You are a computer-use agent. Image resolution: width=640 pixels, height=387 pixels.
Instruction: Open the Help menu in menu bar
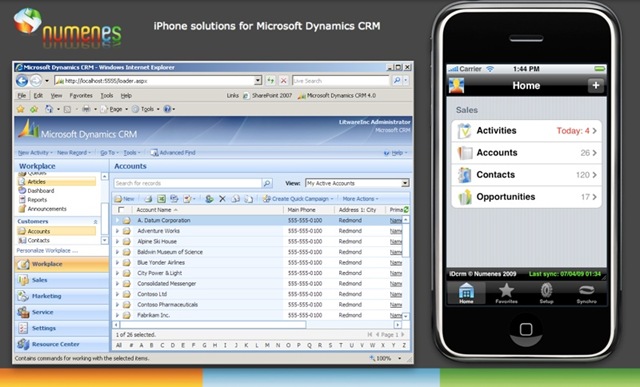click(x=126, y=96)
